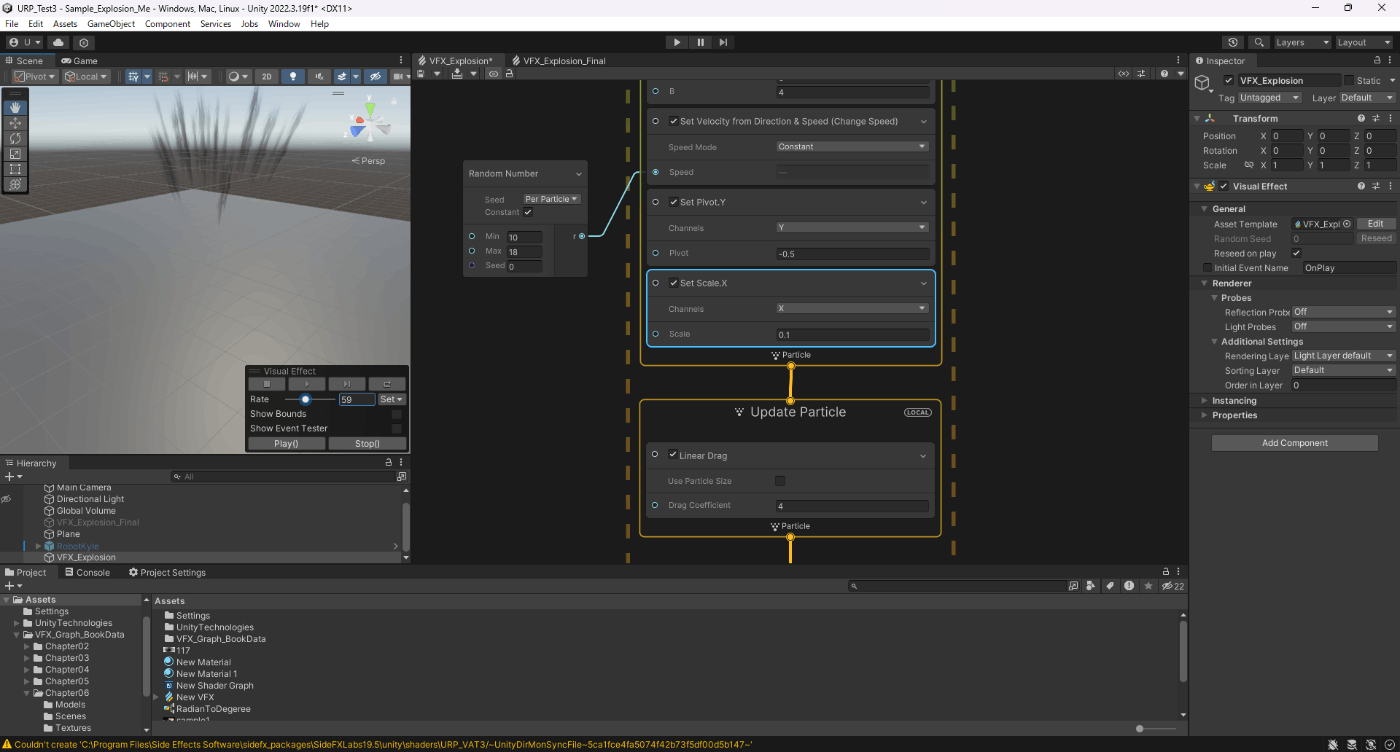Enable Use Particle Size checkbox
Viewport: 1400px width, 752px height.
tap(781, 481)
